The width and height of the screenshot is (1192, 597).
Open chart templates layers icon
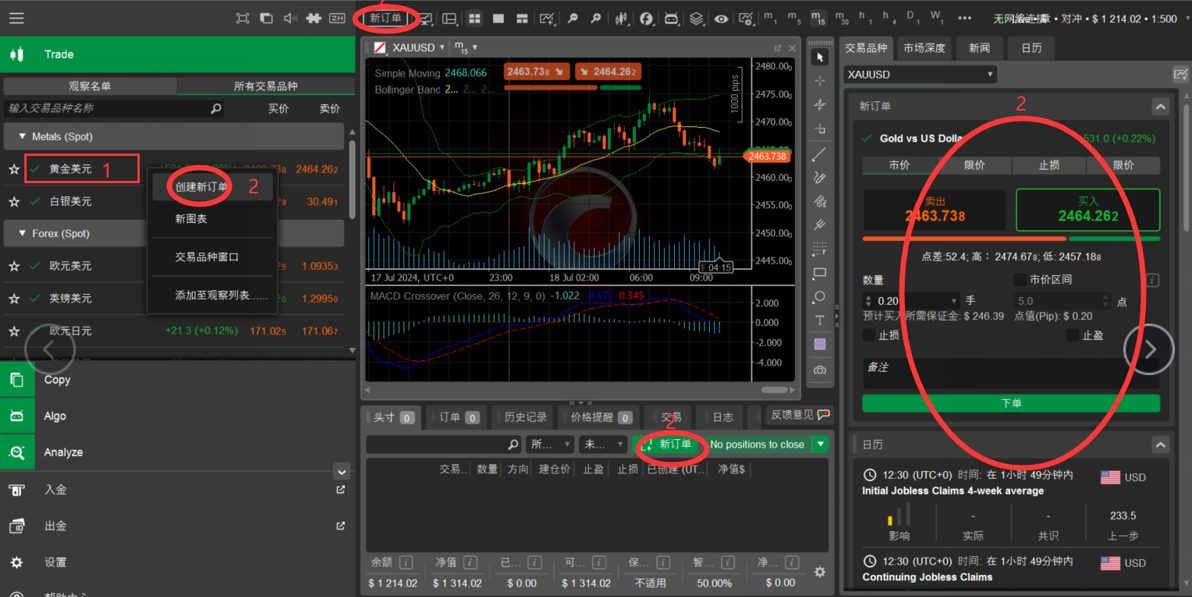[696, 18]
